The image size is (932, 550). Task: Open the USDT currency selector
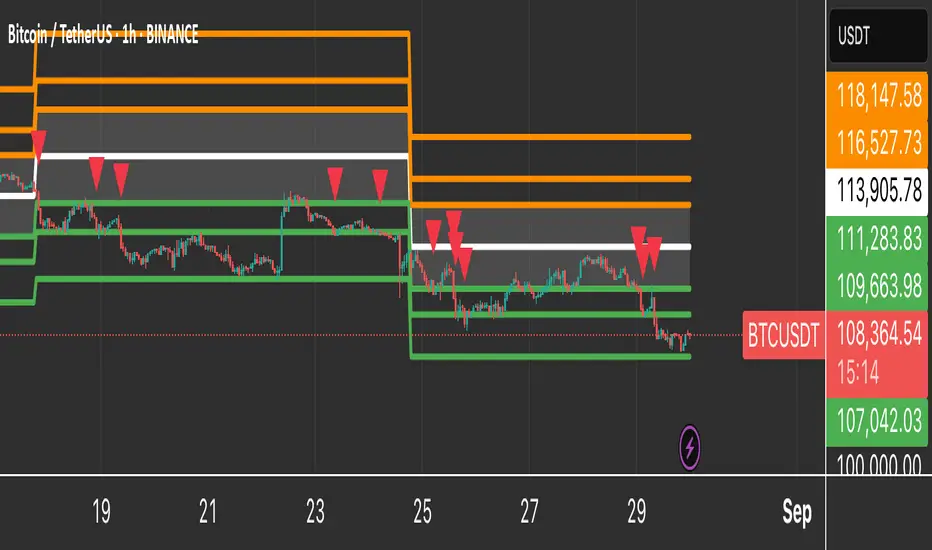(x=878, y=36)
